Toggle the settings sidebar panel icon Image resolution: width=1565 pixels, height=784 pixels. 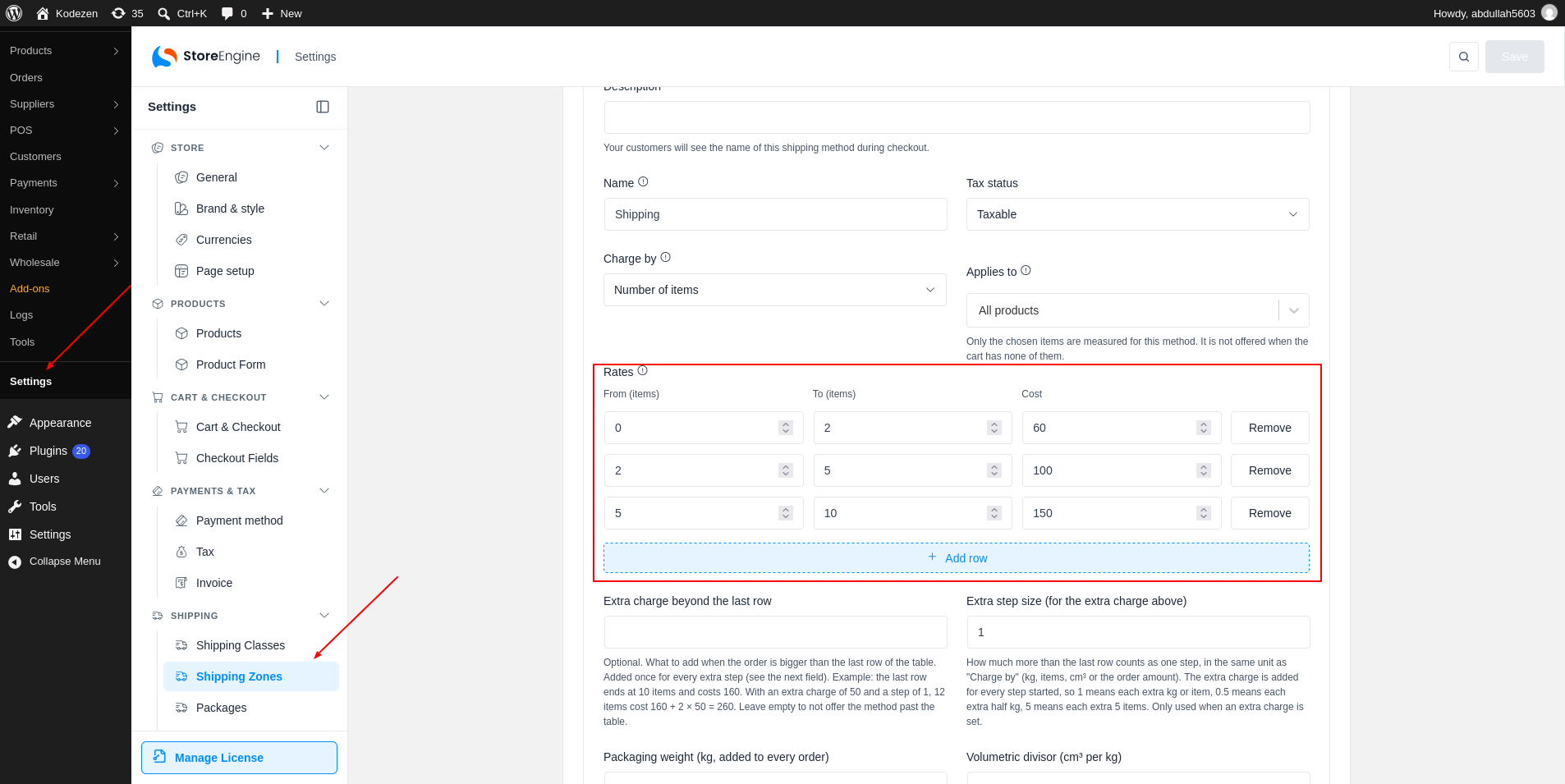[323, 107]
